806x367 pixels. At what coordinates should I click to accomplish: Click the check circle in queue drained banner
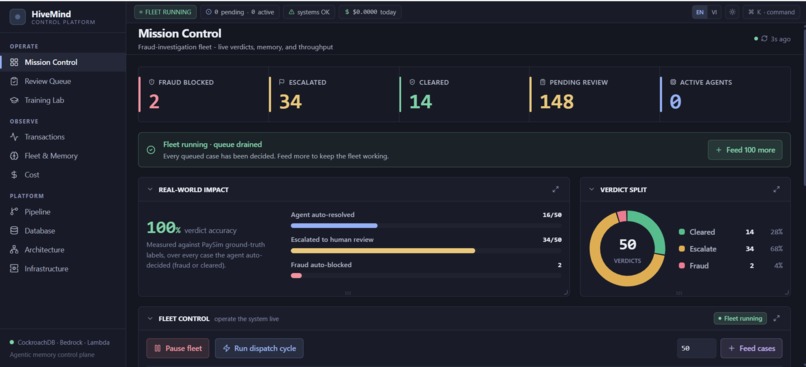pyautogui.click(x=151, y=150)
